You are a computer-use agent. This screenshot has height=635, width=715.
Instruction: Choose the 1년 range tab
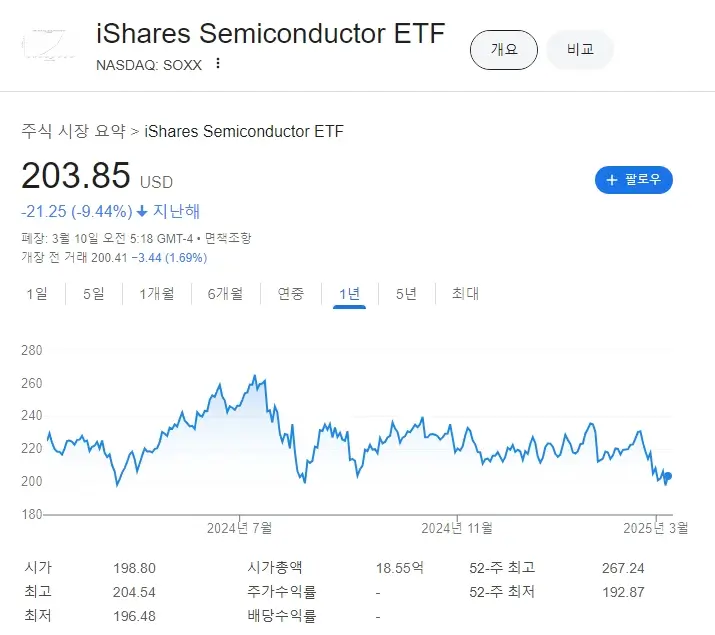[350, 293]
